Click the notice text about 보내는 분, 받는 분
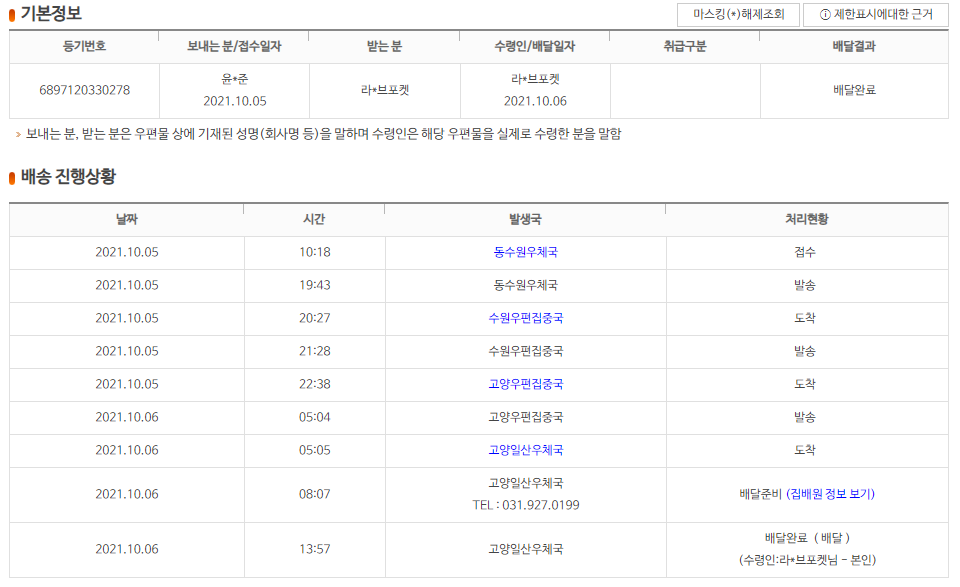Viewport: 960px width, 587px height. 323,134
